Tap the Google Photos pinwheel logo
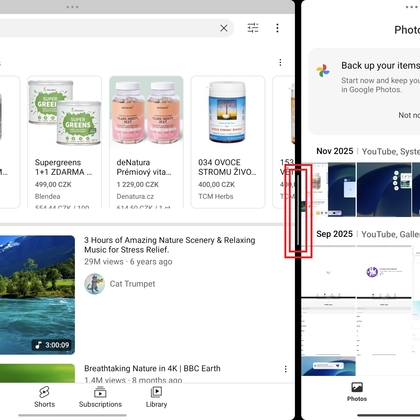The image size is (420, 420). tap(323, 71)
